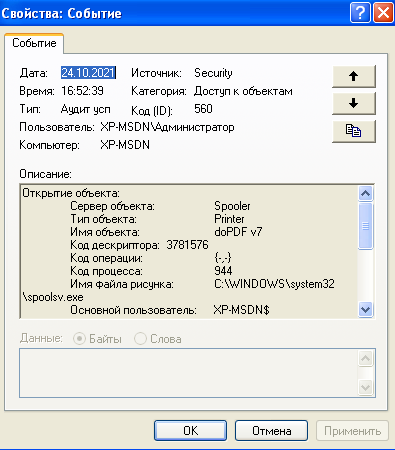The image size is (395, 450).
Task: Click the source value Security
Action: tap(213, 73)
